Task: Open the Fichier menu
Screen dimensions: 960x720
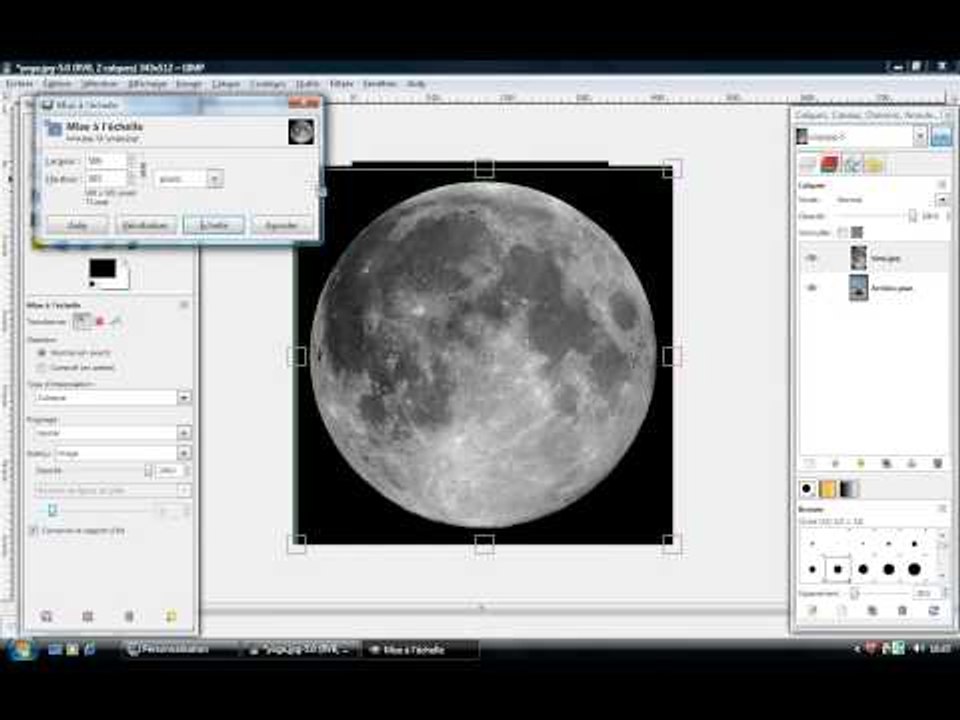Action: 19,84
